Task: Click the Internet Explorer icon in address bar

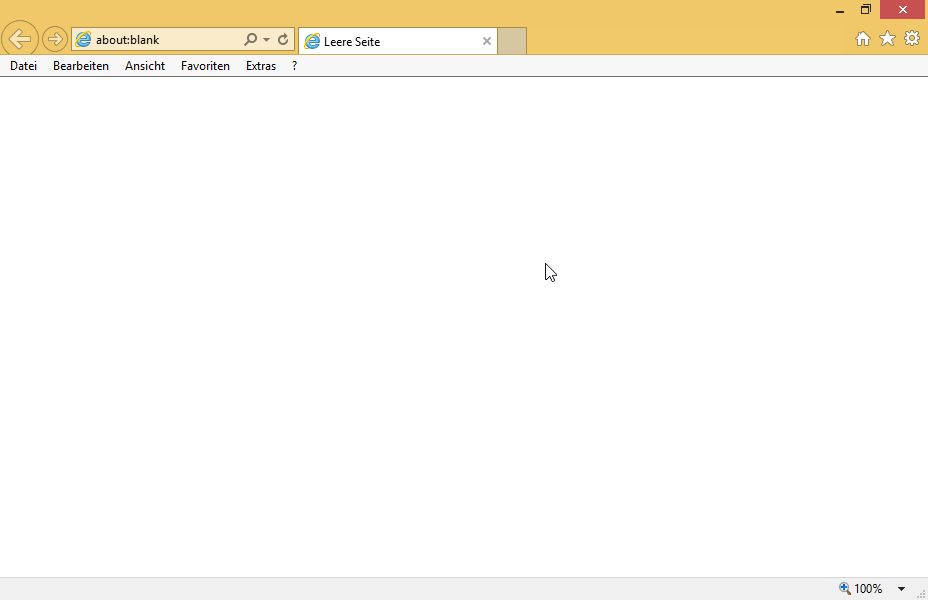Action: pyautogui.click(x=83, y=40)
